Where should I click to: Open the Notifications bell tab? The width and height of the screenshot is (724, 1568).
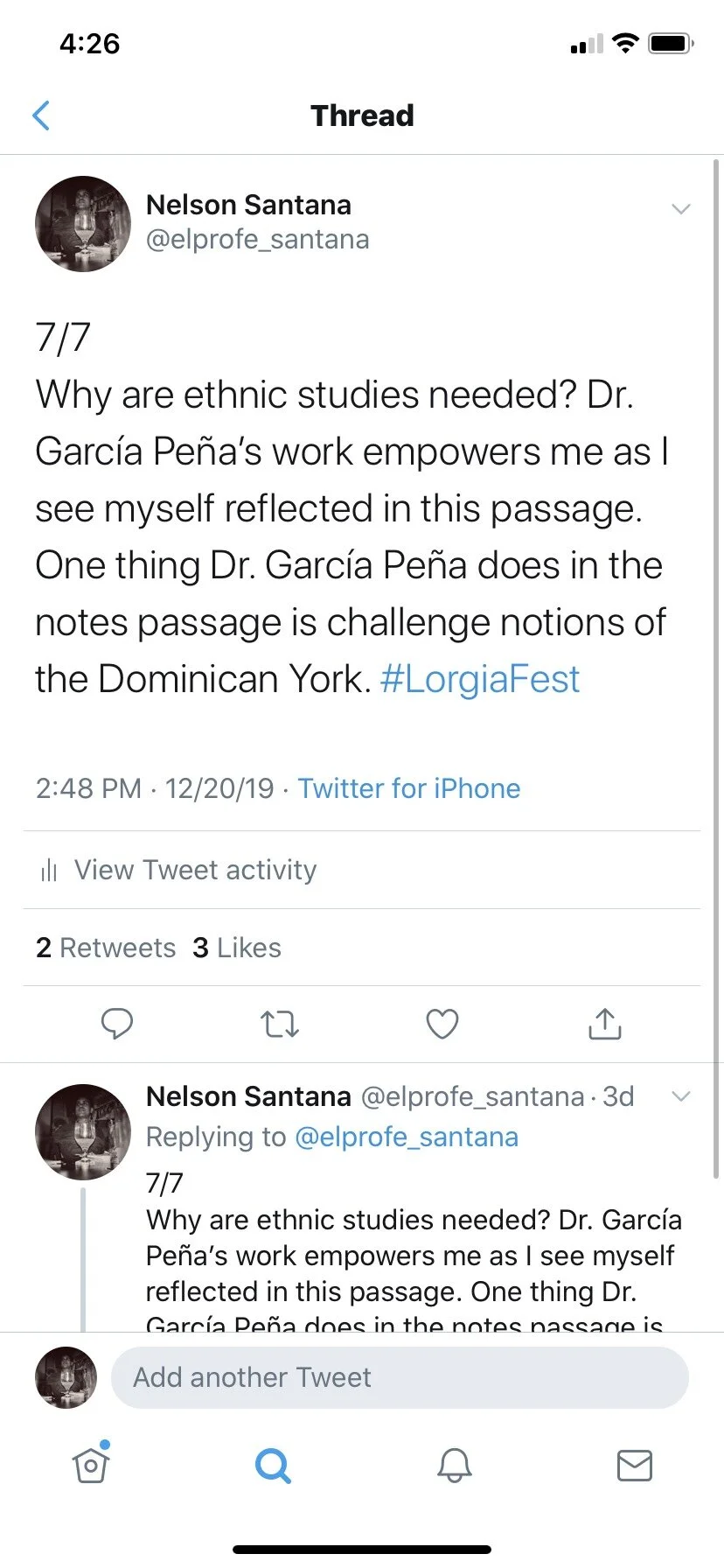tap(455, 1465)
